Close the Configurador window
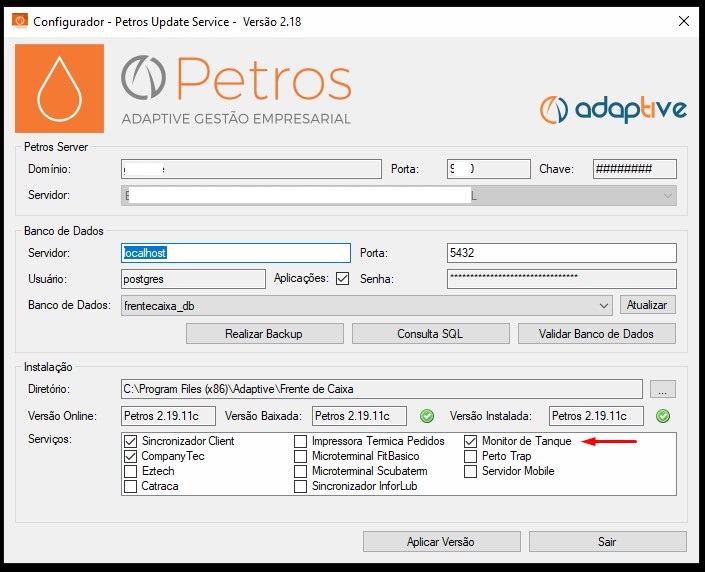Screen dimensions: 705x572 (x=684, y=21)
